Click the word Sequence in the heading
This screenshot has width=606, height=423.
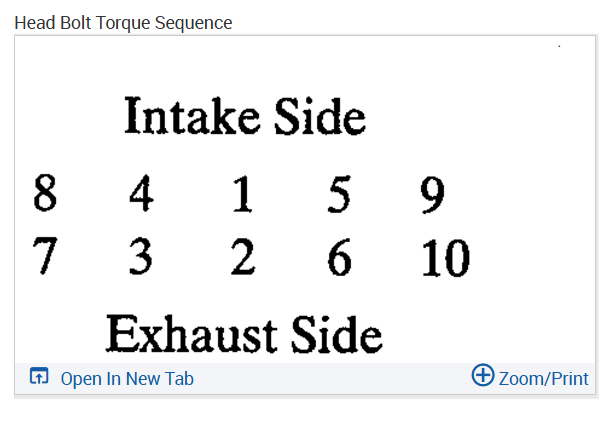[x=195, y=22]
